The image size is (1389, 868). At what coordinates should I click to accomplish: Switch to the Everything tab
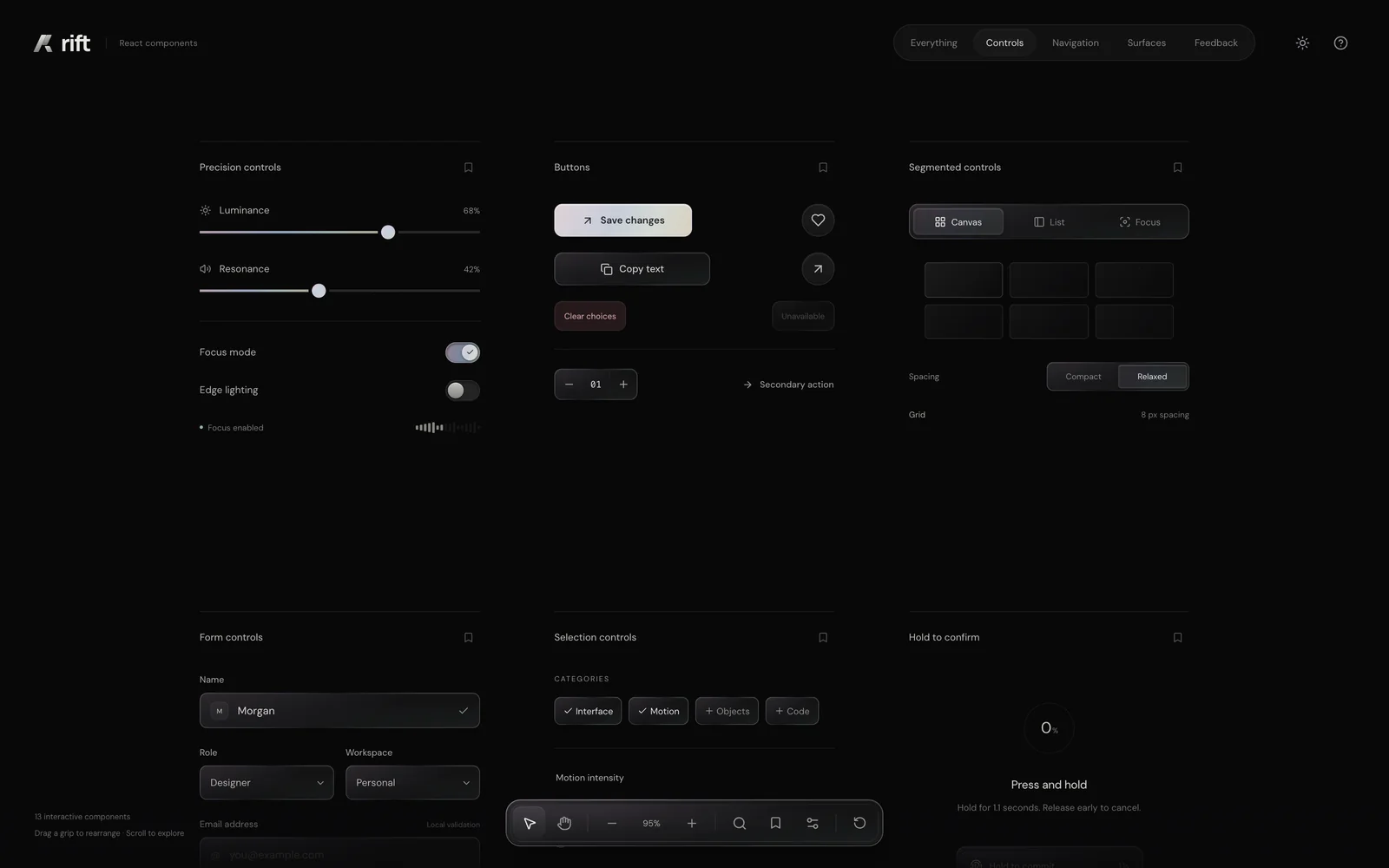pyautogui.click(x=933, y=43)
